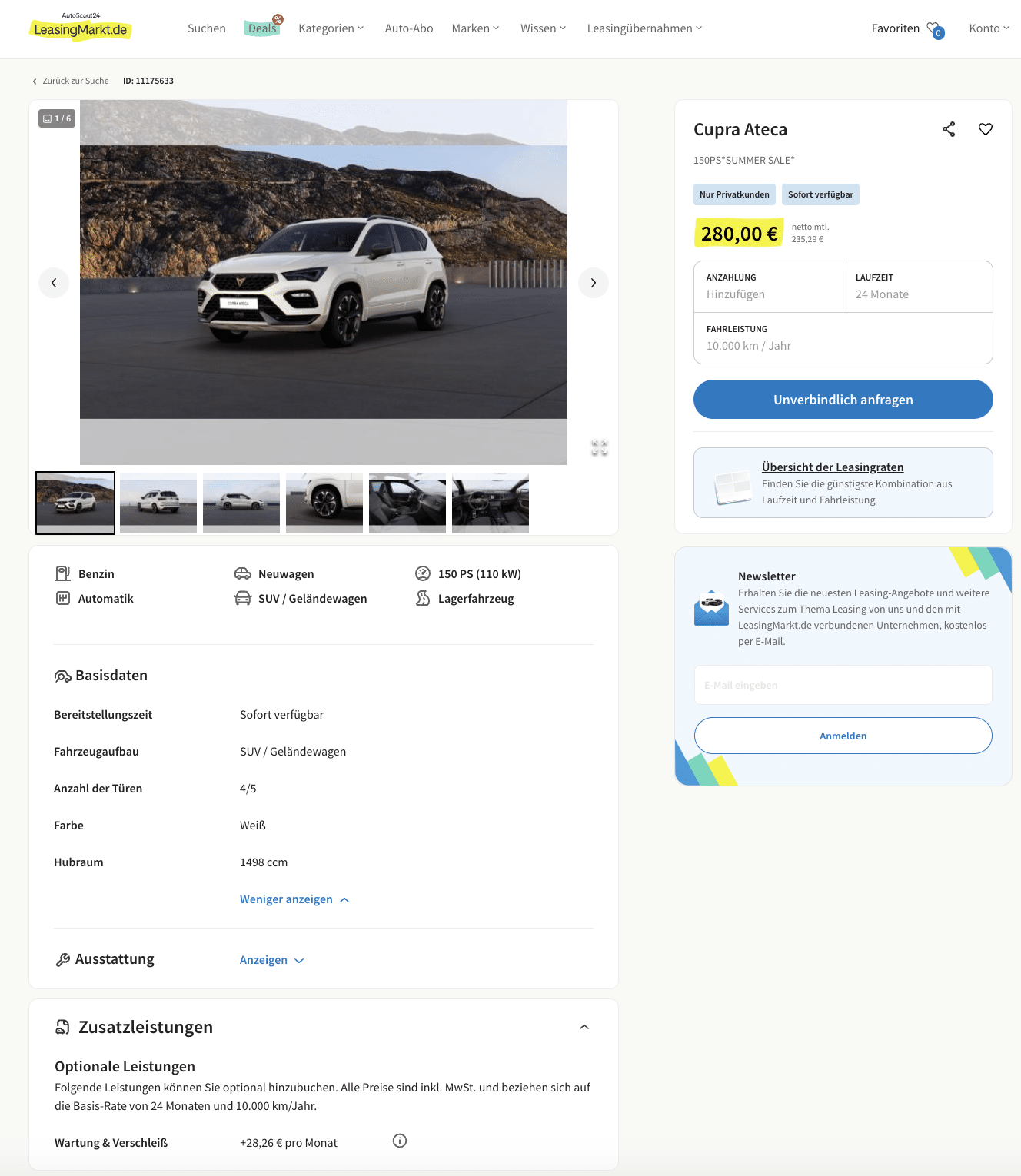The width and height of the screenshot is (1021, 1176).
Task: Open the Deals navigation item
Action: coord(262,28)
